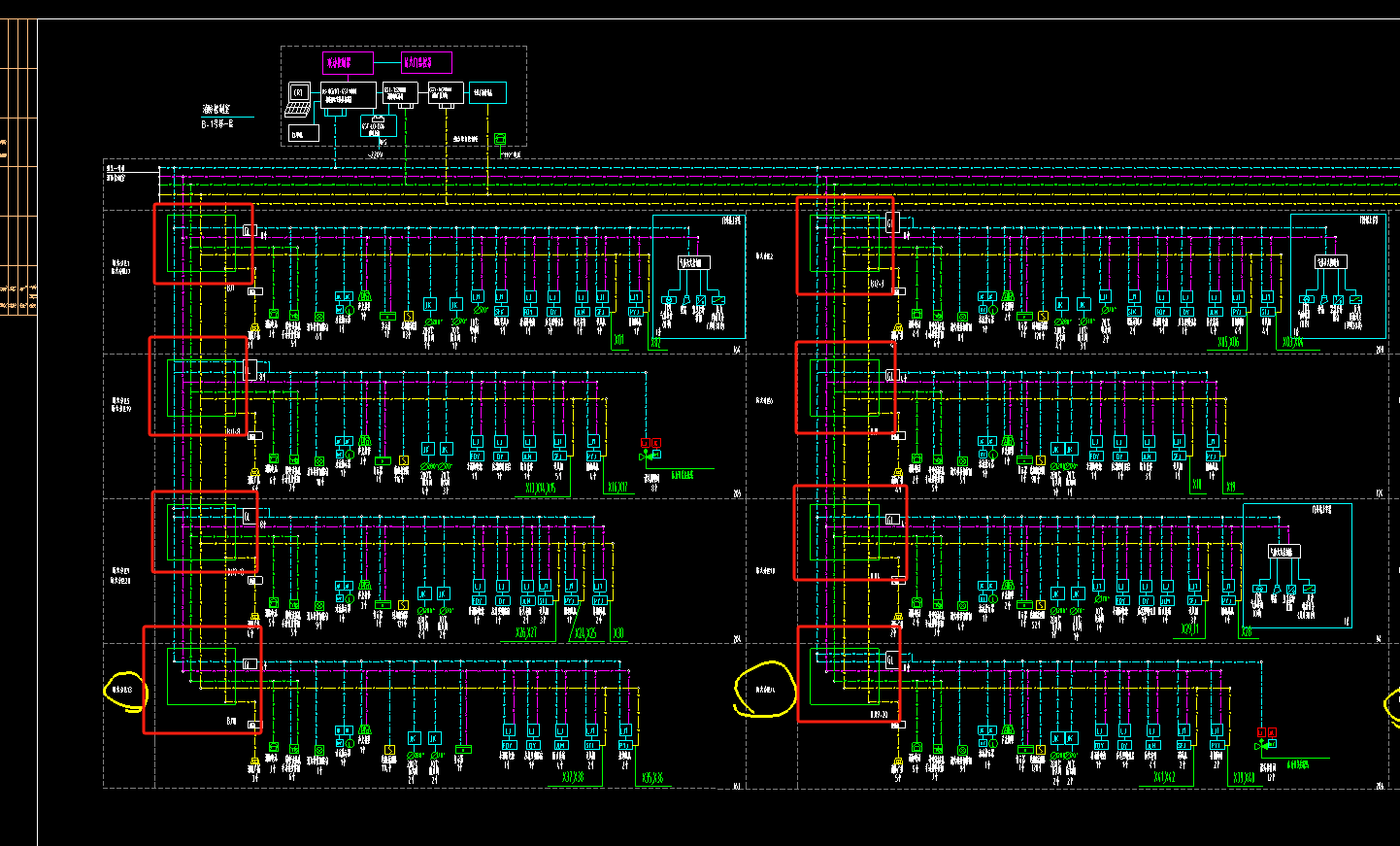Click the small white box below the computer symbol
The width and height of the screenshot is (1400, 846).
[x=304, y=133]
